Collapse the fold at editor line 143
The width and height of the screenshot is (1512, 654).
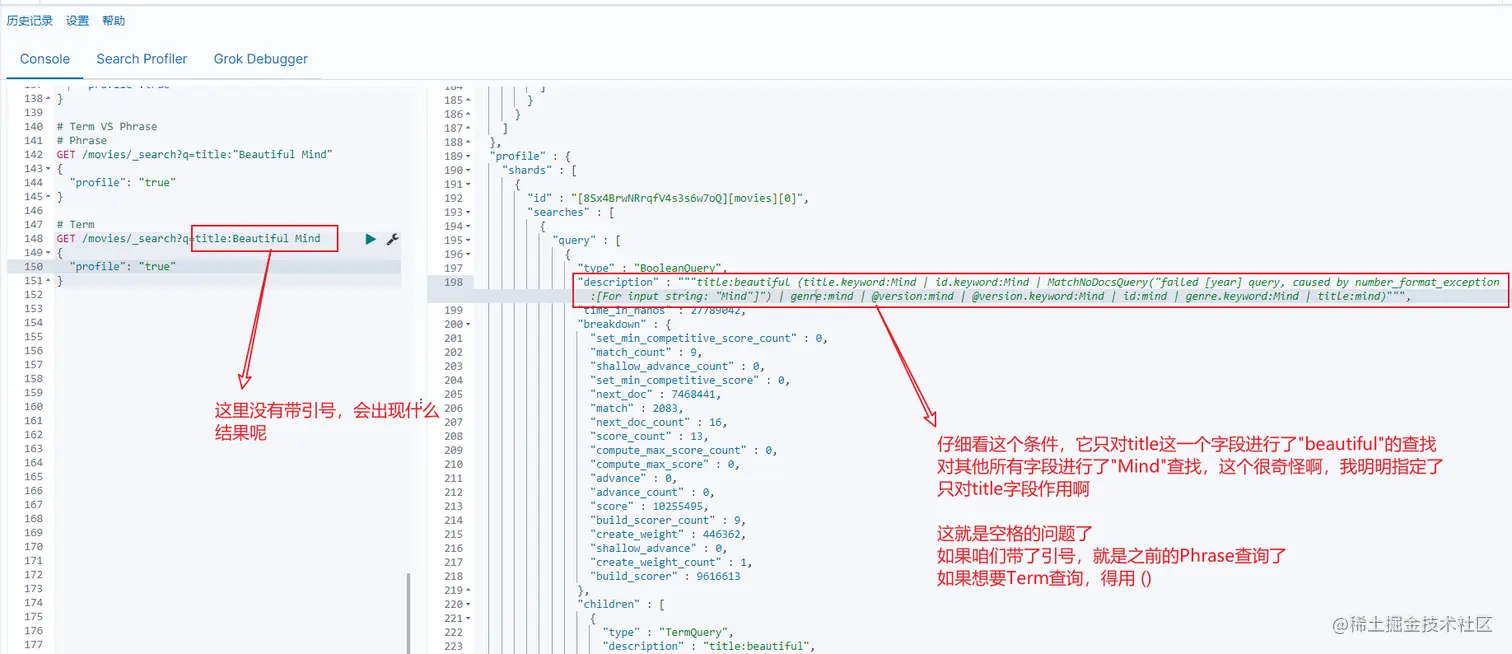pos(48,169)
